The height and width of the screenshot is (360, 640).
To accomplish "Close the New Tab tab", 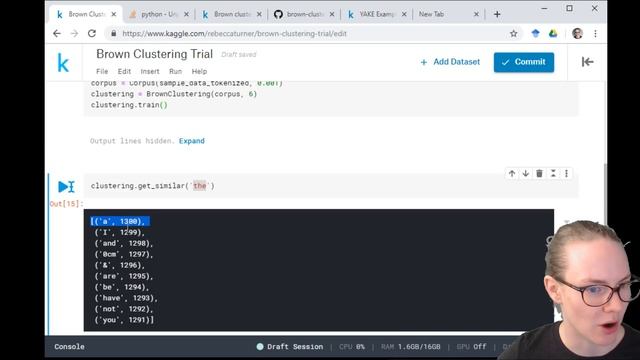I will tap(476, 14).
